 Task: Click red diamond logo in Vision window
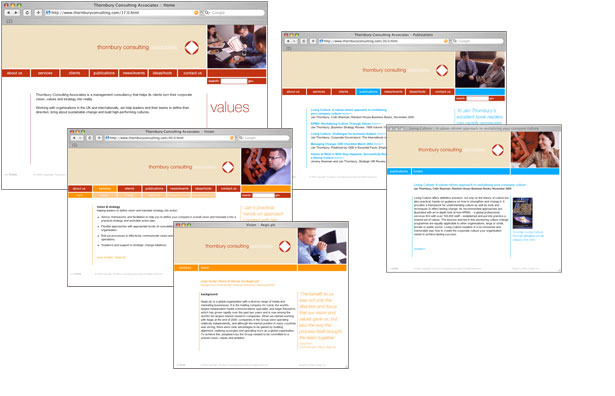pyautogui.click(x=228, y=167)
